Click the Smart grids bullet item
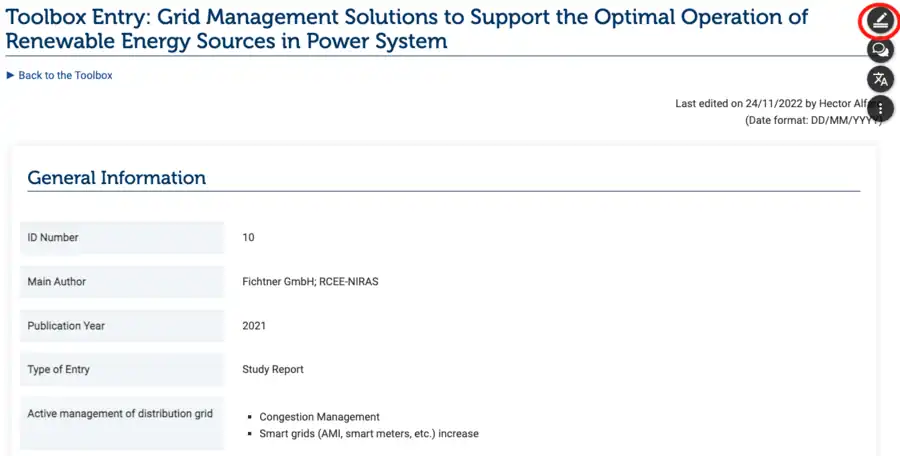900x456 pixels. (x=369, y=434)
